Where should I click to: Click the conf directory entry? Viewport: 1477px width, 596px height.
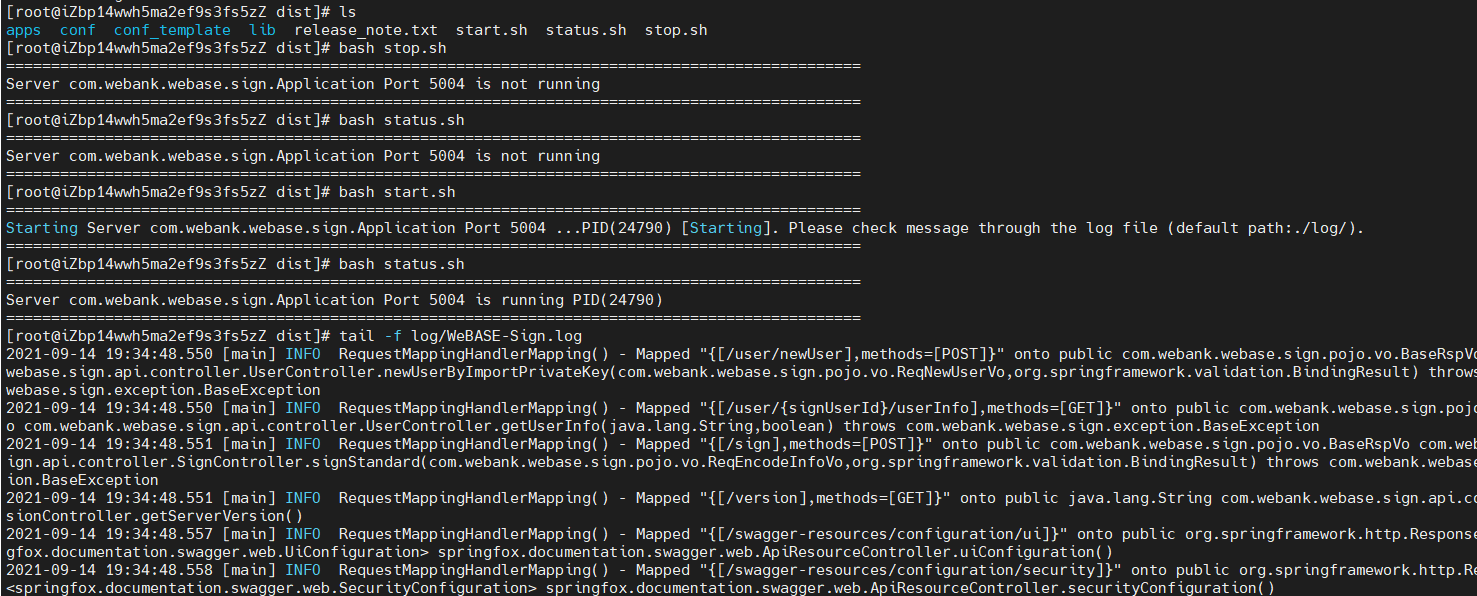pyautogui.click(x=77, y=30)
